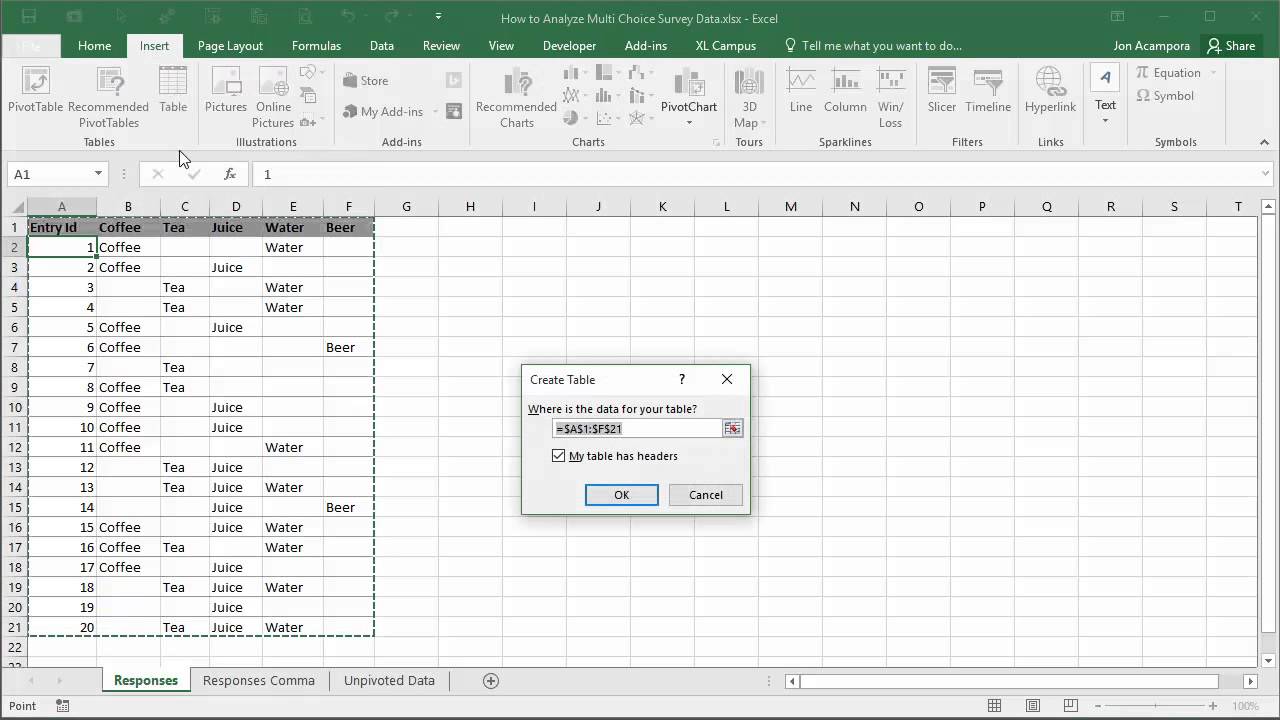Image resolution: width=1280 pixels, height=720 pixels.
Task: Click the Share button at top right
Action: 1231,46
